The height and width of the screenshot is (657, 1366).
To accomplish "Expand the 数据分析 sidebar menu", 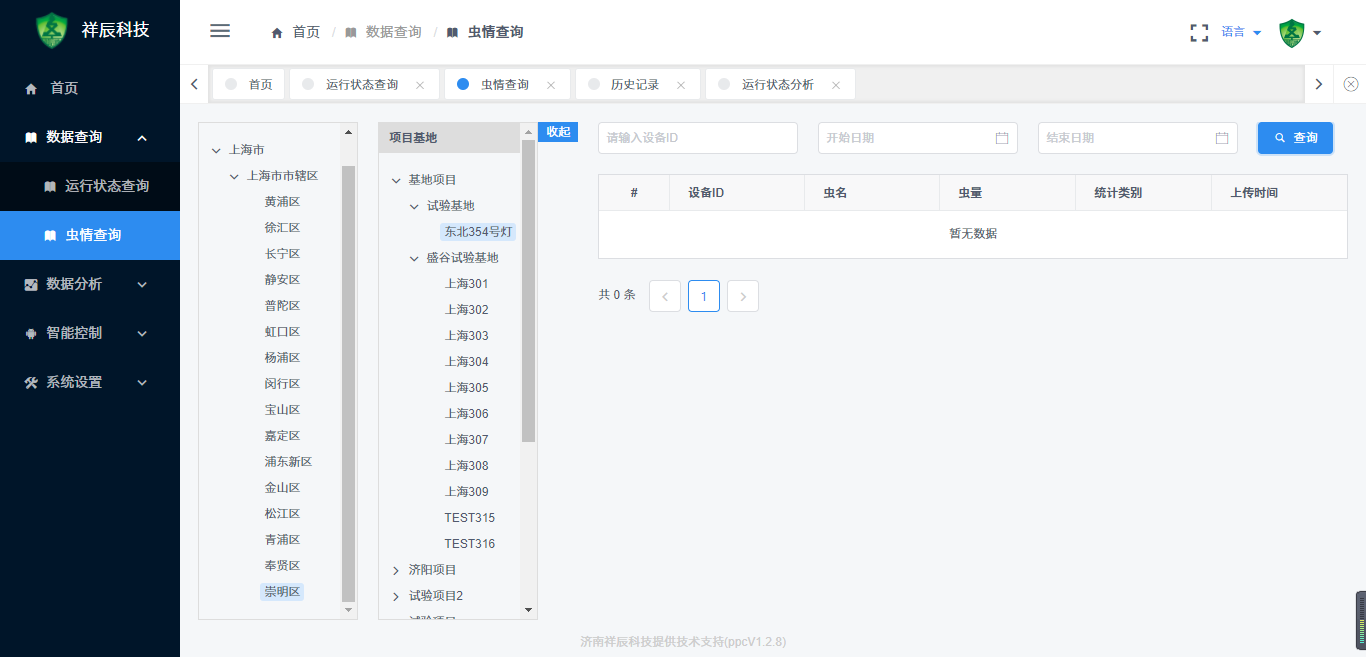I will click(x=90, y=284).
